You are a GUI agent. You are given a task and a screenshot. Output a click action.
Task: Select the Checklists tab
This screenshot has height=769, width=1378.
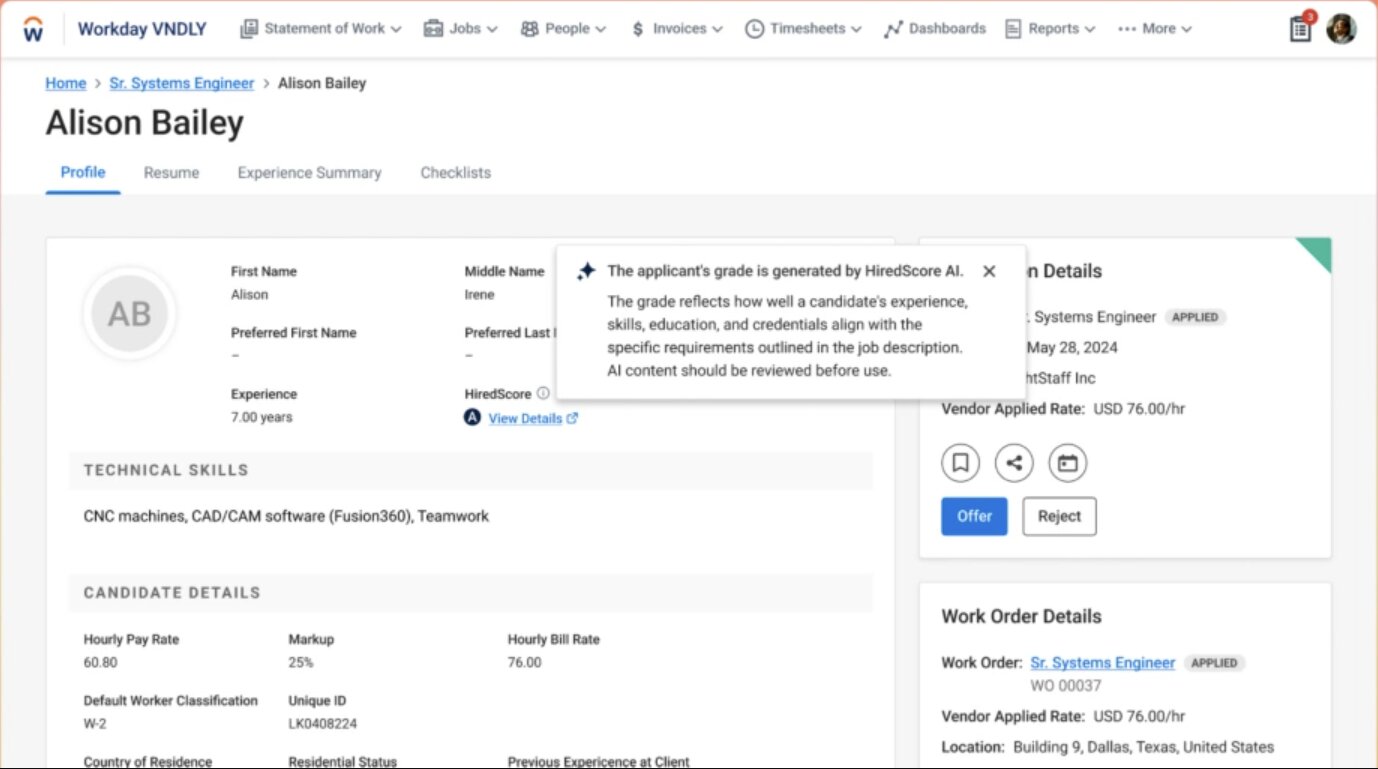coord(455,173)
